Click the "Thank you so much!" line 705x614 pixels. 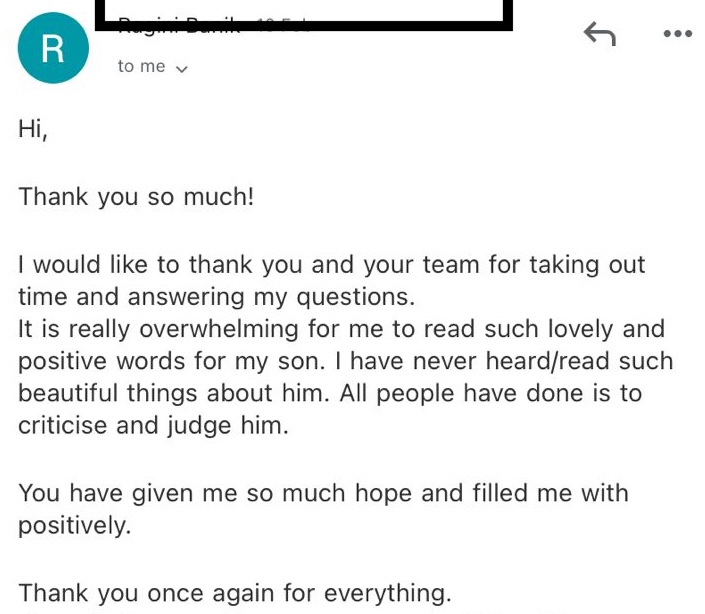(x=136, y=196)
